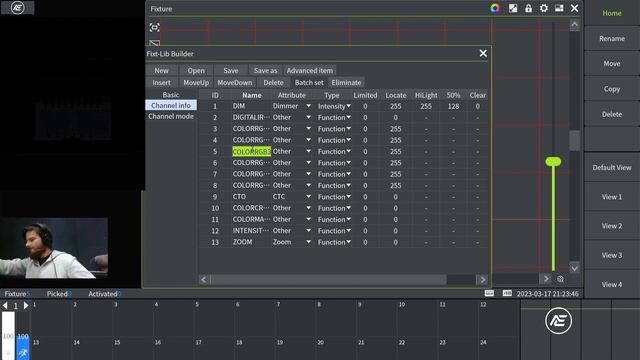
Task: Click the white 100 master fader
Action: coord(8,336)
